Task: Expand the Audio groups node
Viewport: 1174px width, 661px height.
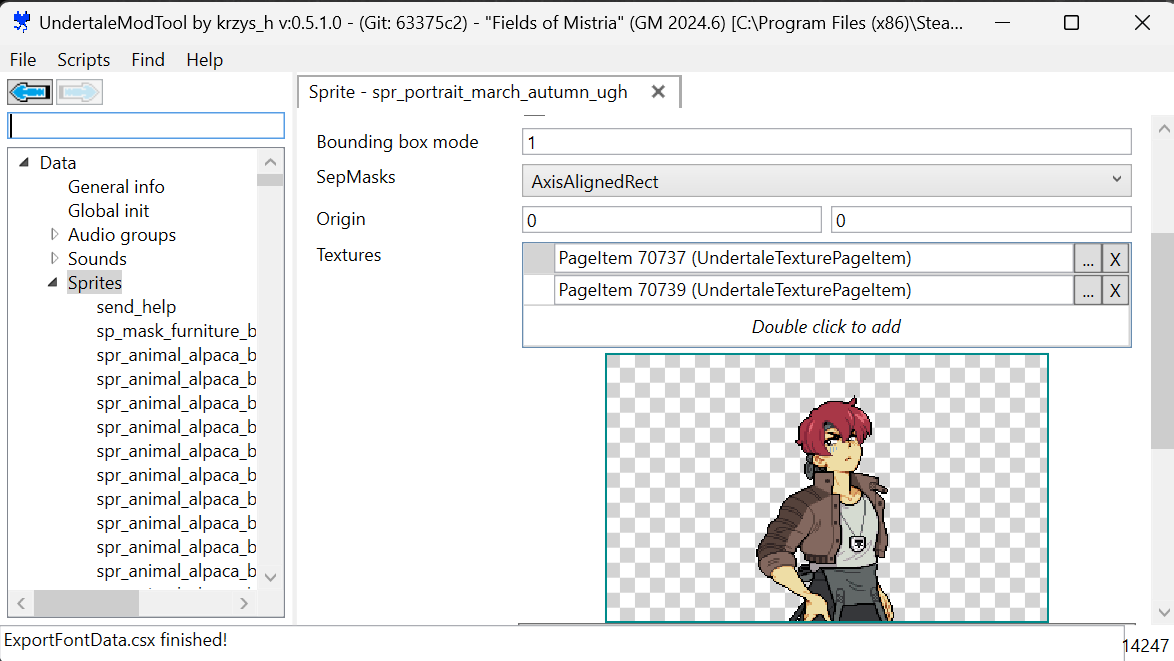Action: [54, 234]
